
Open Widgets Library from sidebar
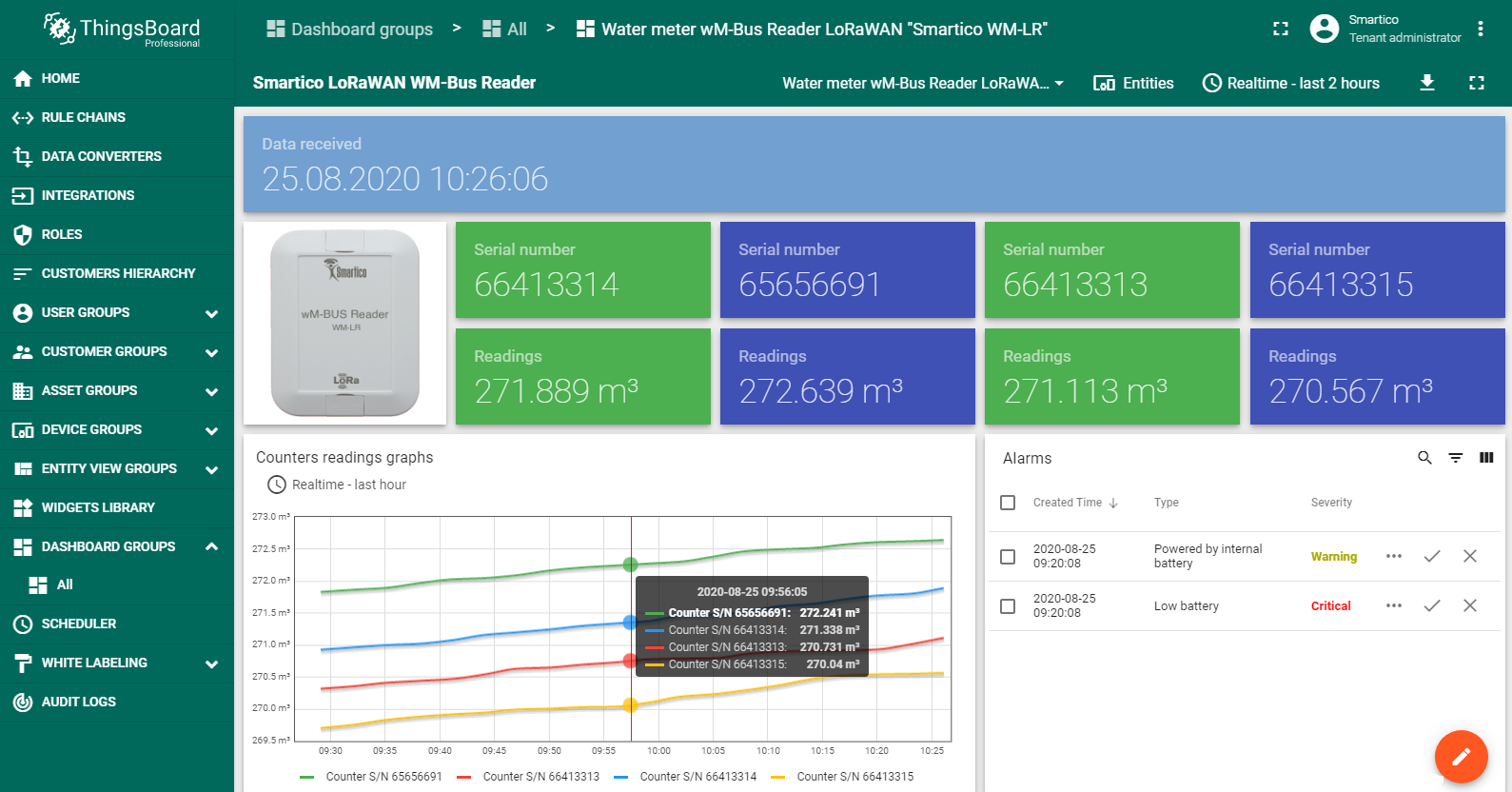97,507
